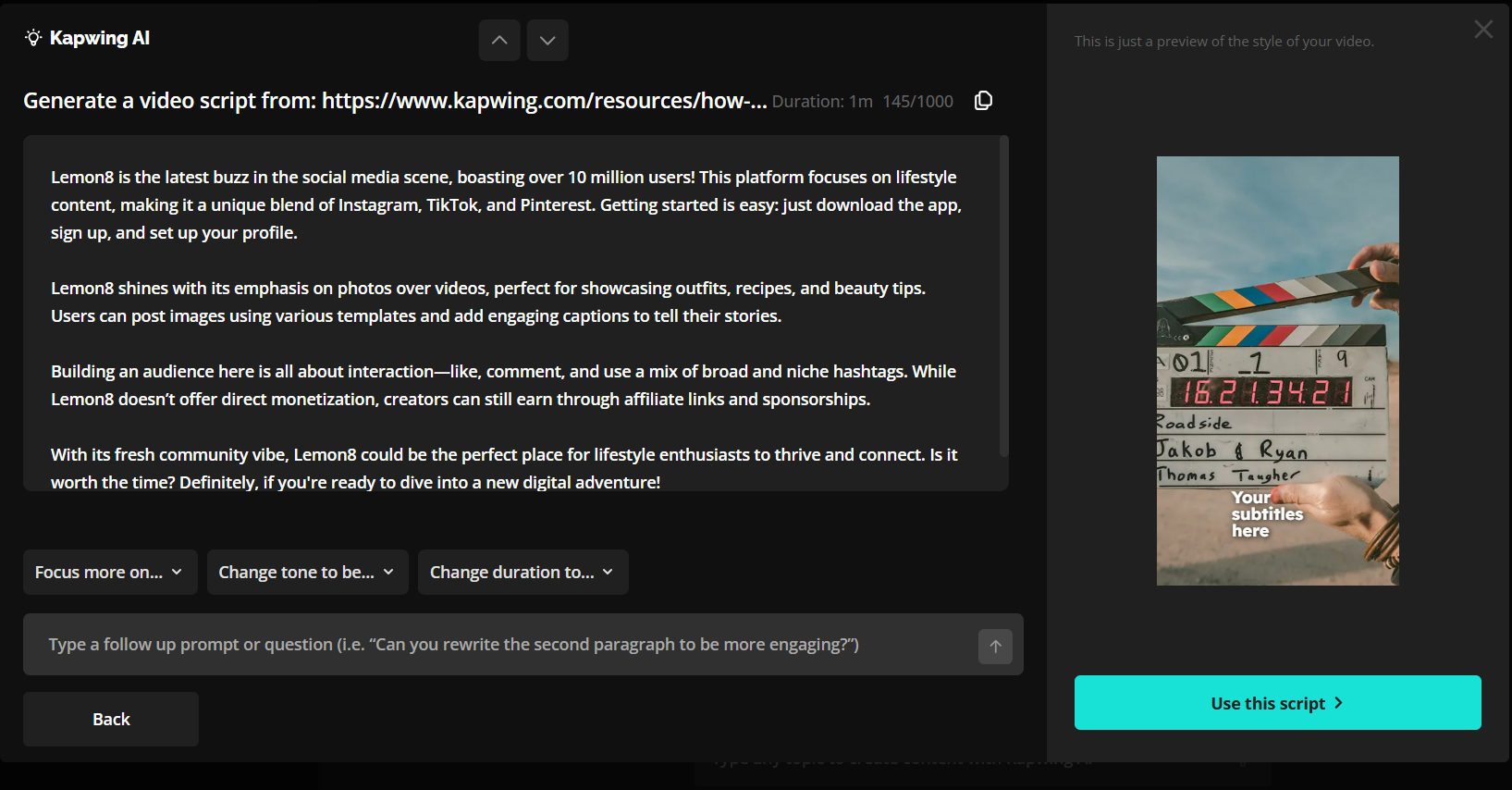Go to next script with down arrow

coord(547,41)
